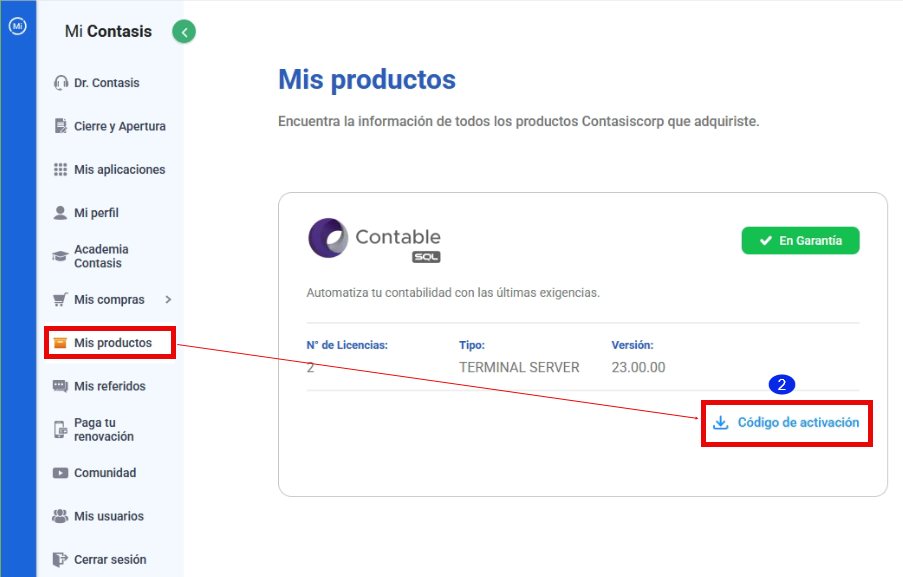Select the Mis compras label
The width and height of the screenshot is (903, 577).
coord(109,299)
